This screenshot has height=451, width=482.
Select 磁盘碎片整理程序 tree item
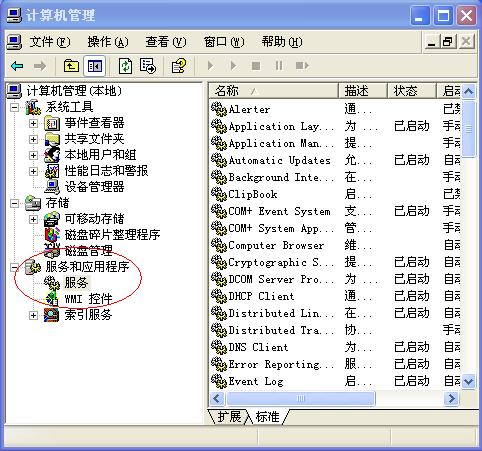pyautogui.click(x=112, y=235)
